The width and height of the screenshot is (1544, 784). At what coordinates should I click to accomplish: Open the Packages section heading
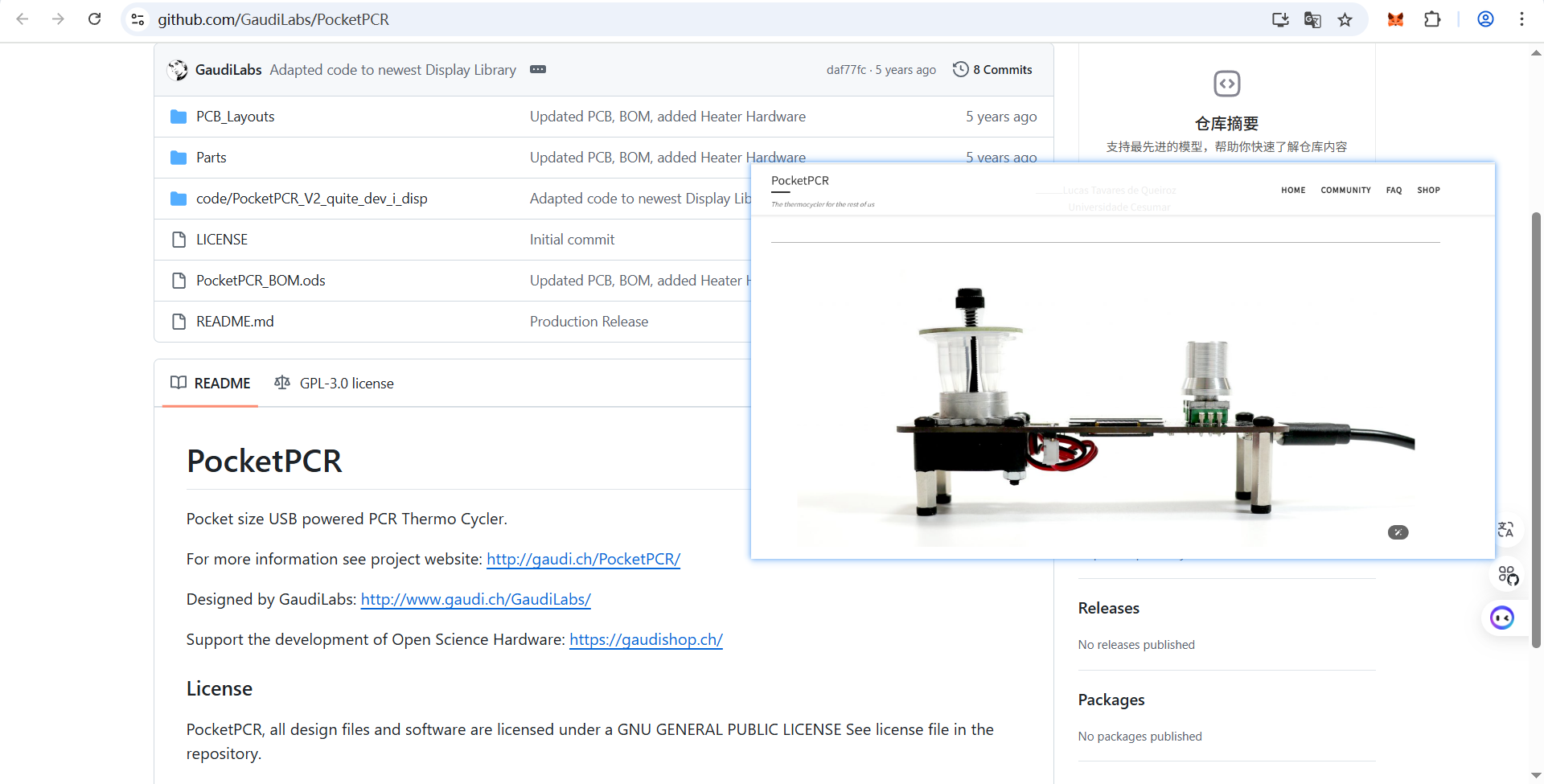[1111, 700]
